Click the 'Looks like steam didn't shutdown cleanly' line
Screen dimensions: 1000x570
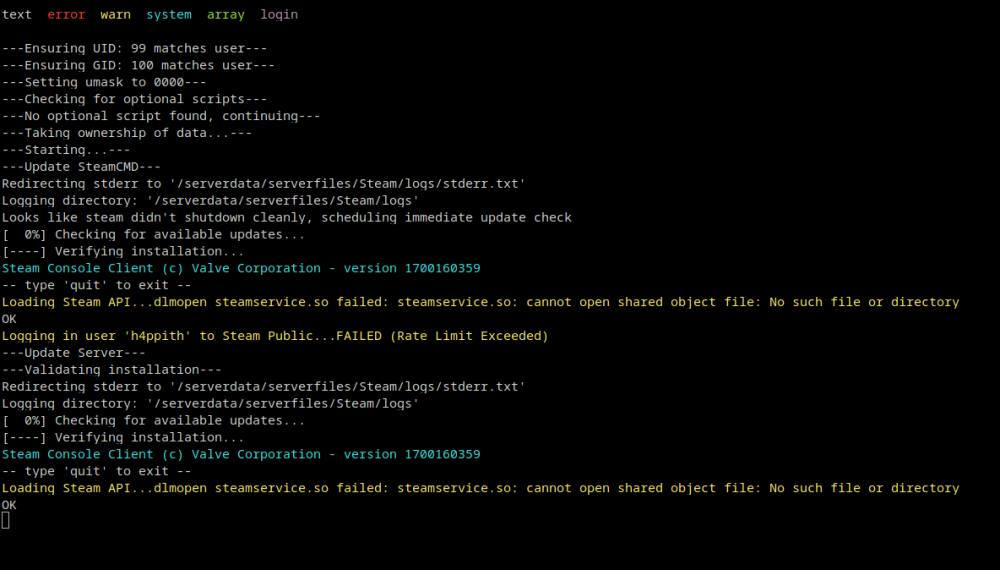pos(286,217)
